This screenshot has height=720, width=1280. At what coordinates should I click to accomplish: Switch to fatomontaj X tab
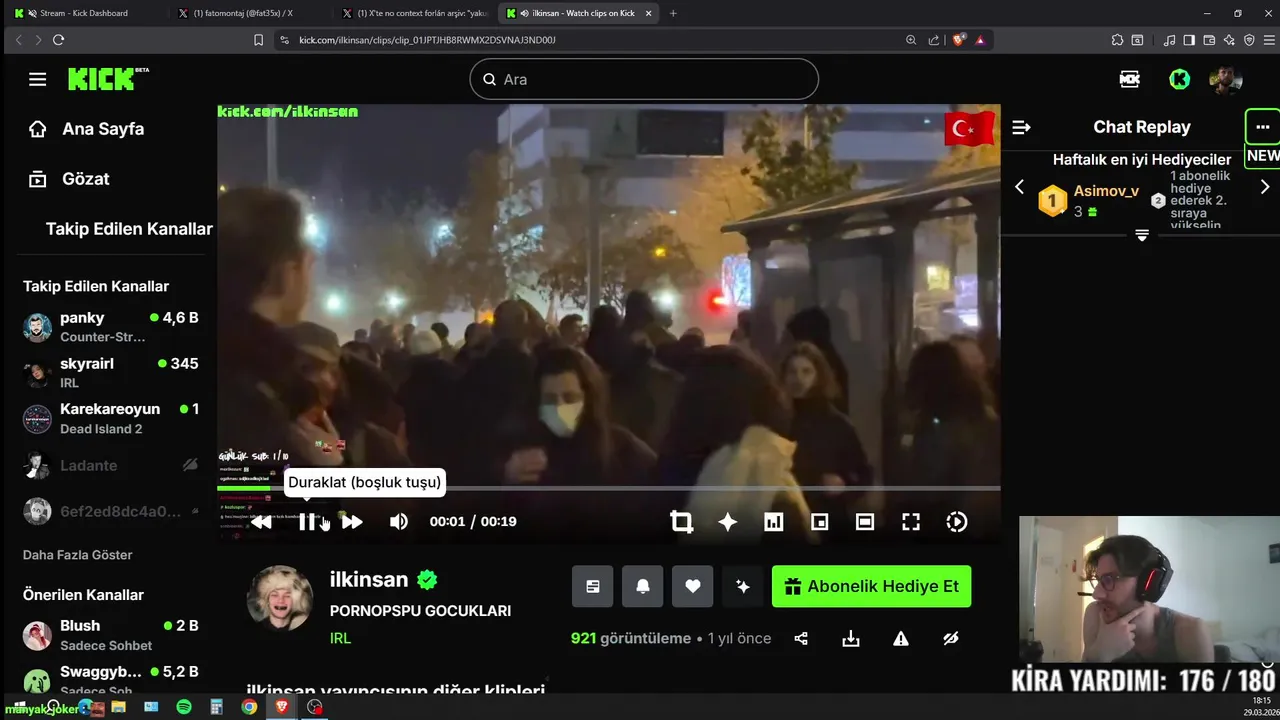[246, 13]
